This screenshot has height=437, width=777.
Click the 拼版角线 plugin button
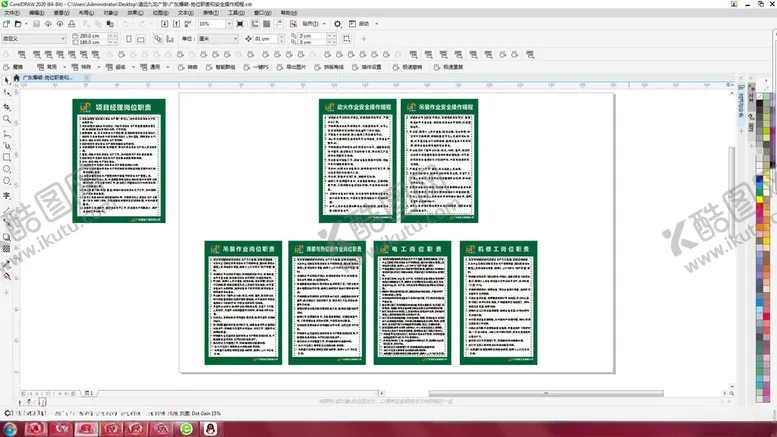click(x=329, y=67)
